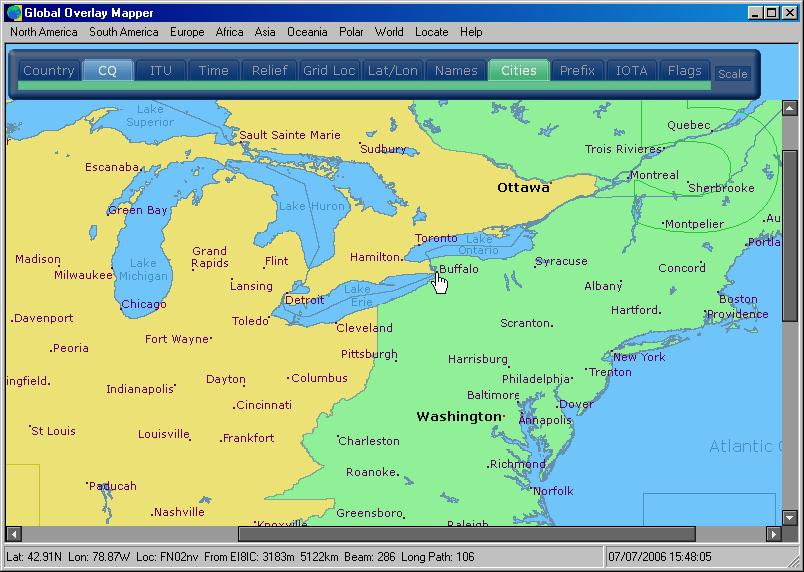Click the Sault Sainte Marie label
The image size is (804, 572).
[290, 135]
